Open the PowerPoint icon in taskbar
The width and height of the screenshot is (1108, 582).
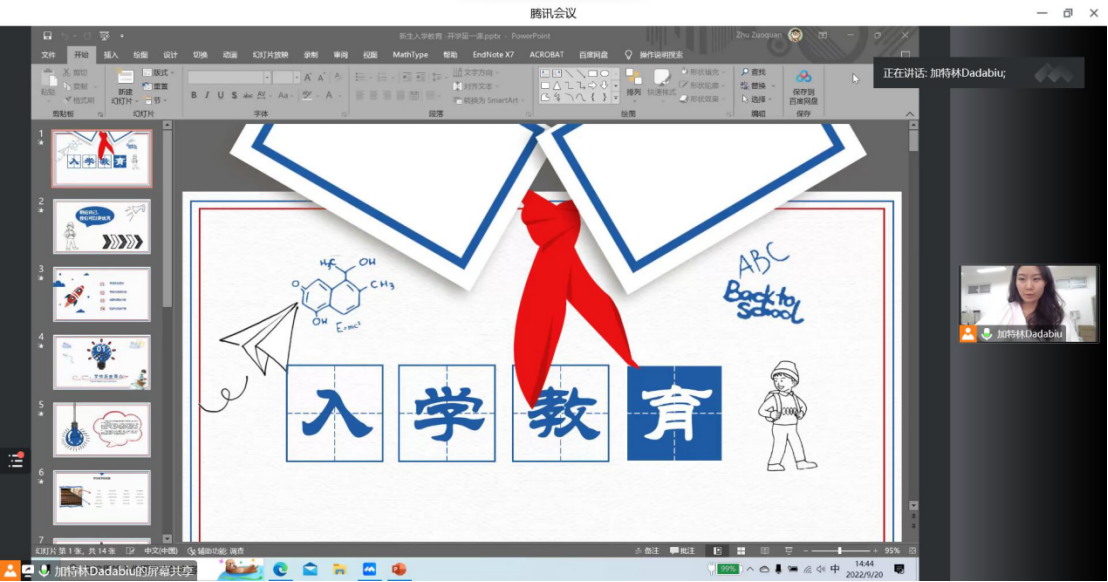[x=398, y=569]
